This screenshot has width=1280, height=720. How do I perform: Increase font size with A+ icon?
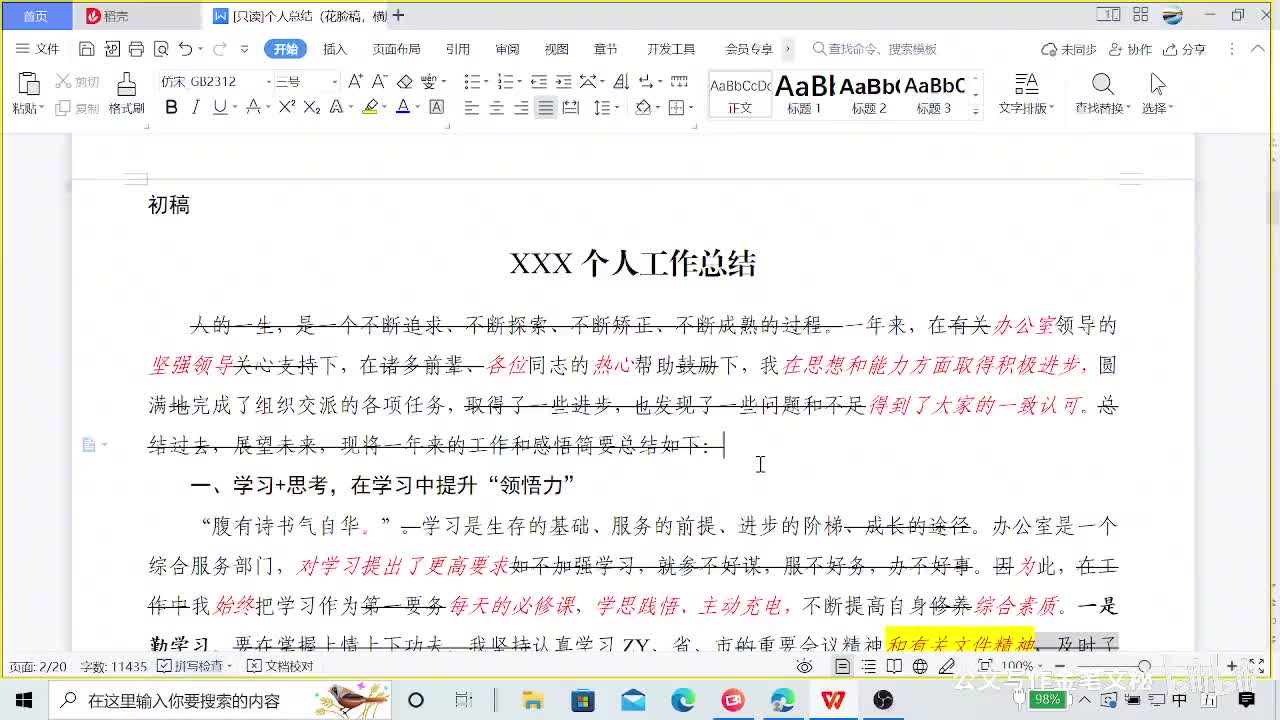[x=355, y=82]
